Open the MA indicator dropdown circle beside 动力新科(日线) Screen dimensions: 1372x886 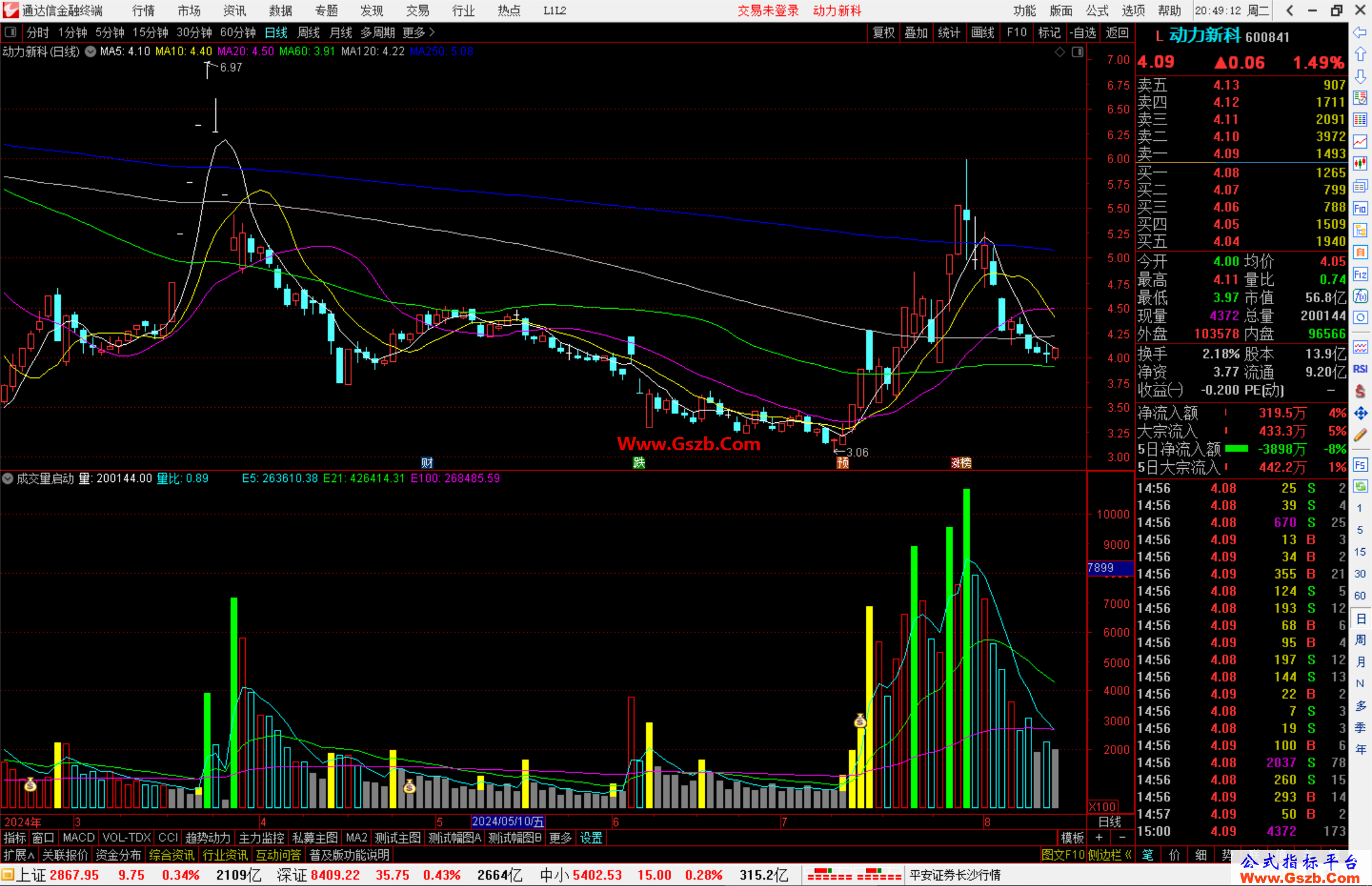pos(90,52)
